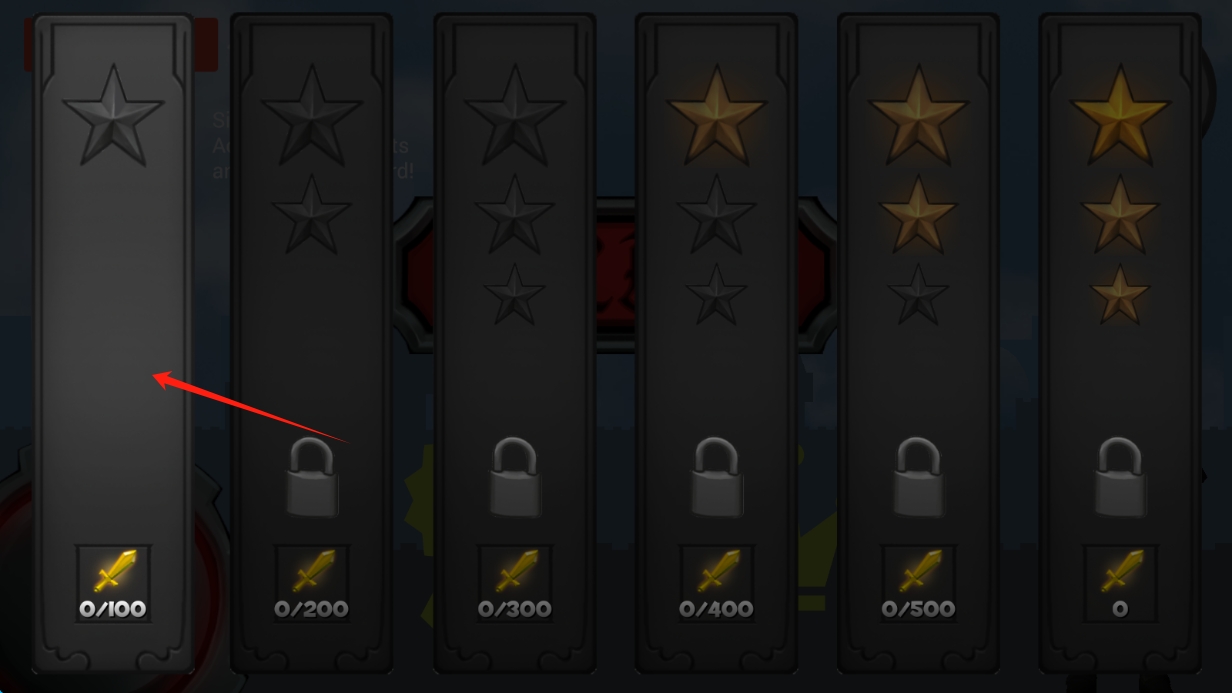The width and height of the screenshot is (1232, 693).
Task: Click the sword icon on the last banner
Action: tap(1121, 571)
